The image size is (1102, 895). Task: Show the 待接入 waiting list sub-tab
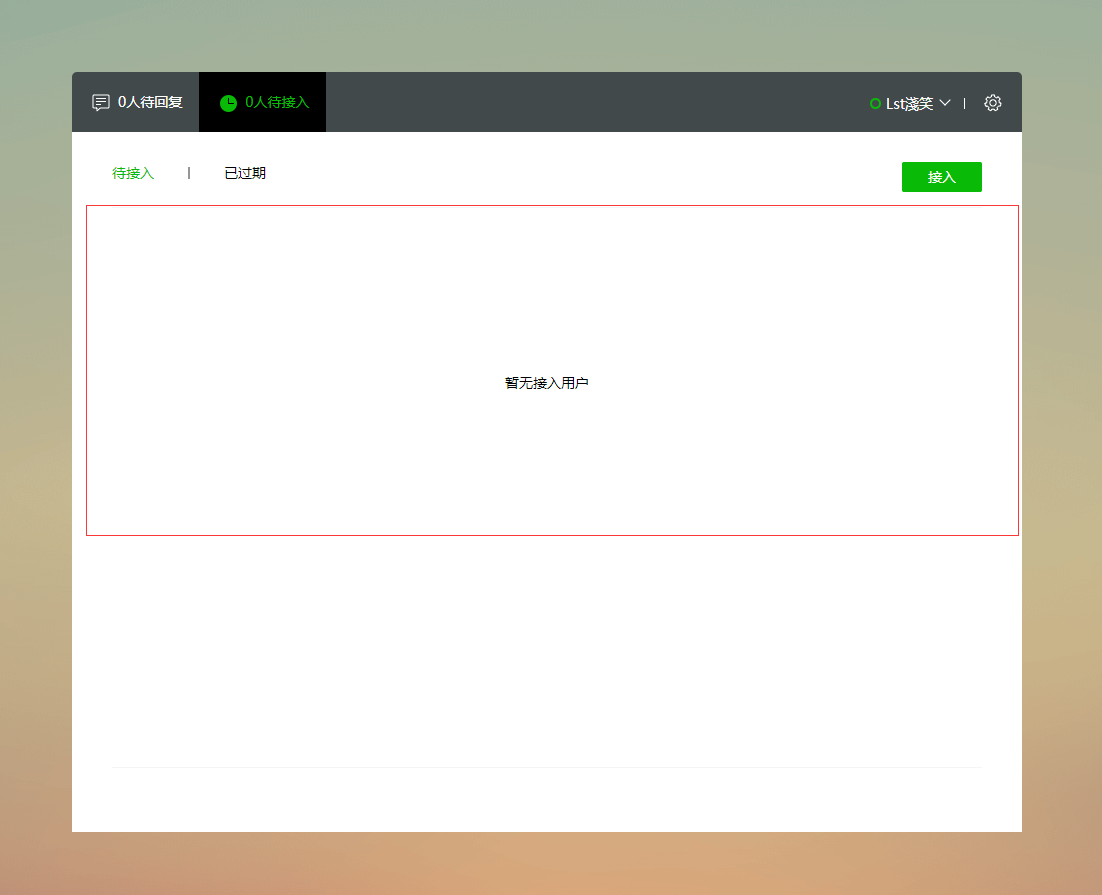133,173
